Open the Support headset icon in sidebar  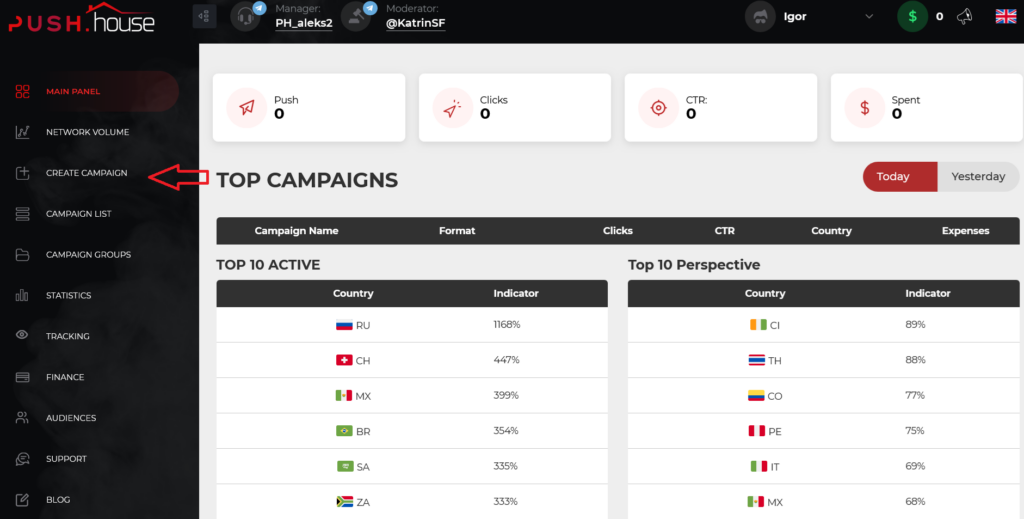(22, 459)
